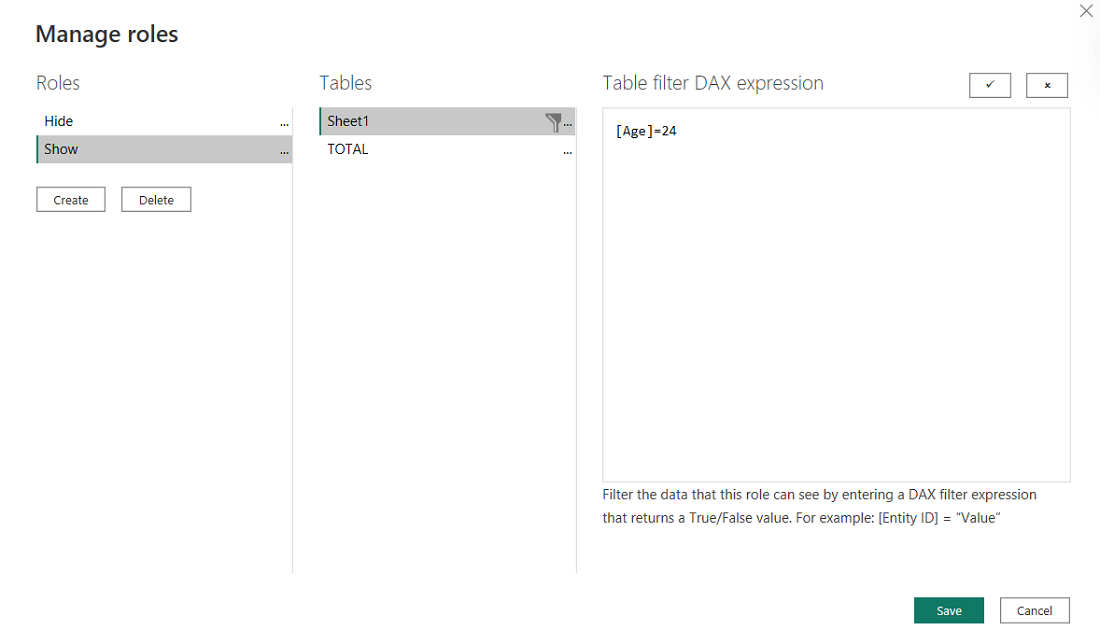Click the filter funnel icon on Sheet1
The image size is (1100, 644).
coord(553,122)
